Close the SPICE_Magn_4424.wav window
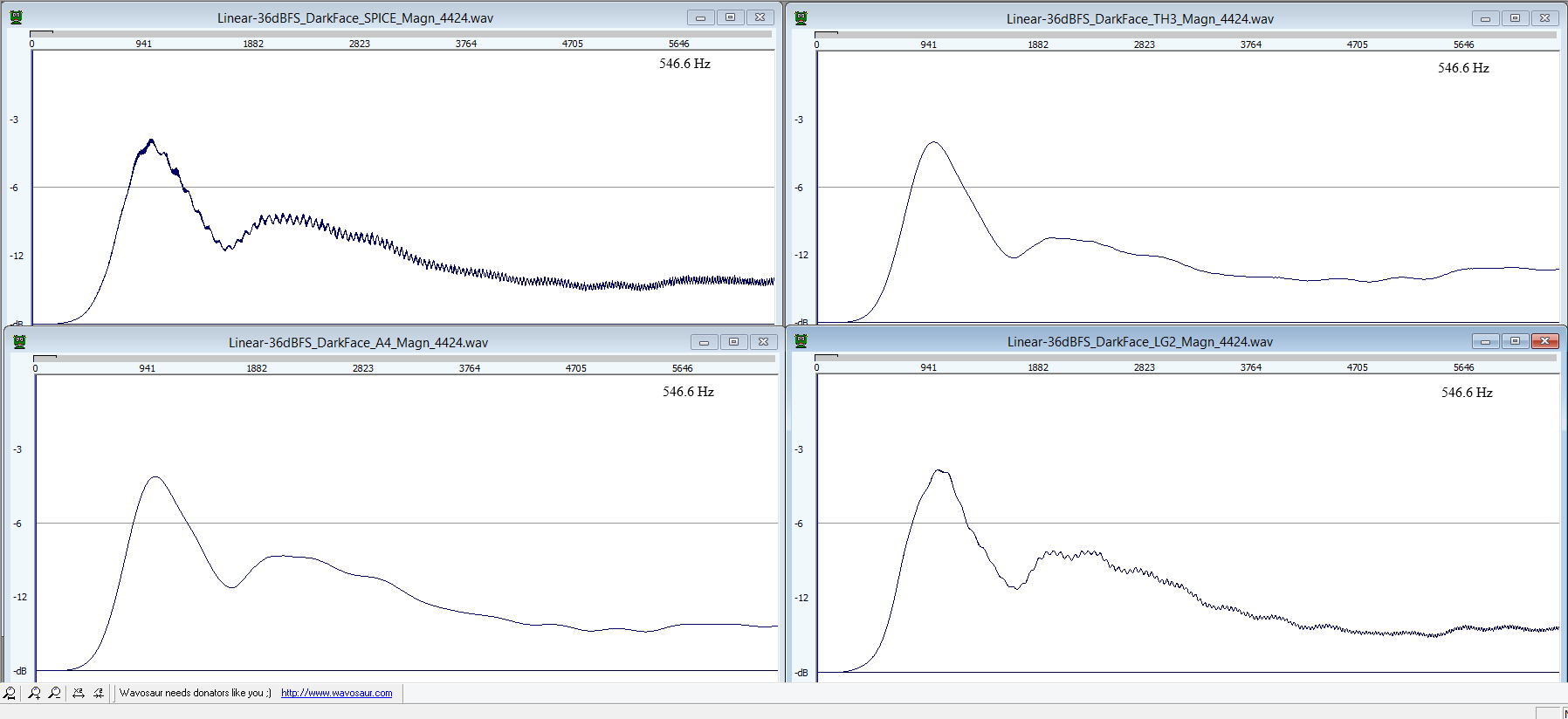Viewport: 1568px width, 719px height. [x=760, y=17]
